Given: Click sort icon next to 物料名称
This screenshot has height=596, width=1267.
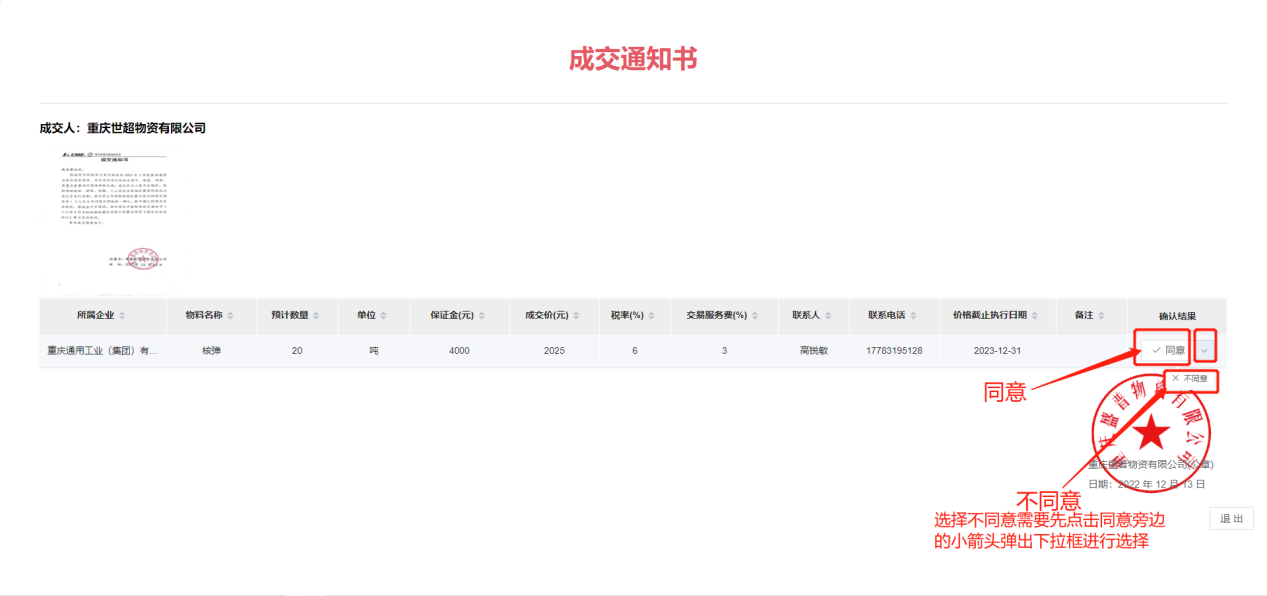Looking at the screenshot, I should tap(230, 316).
